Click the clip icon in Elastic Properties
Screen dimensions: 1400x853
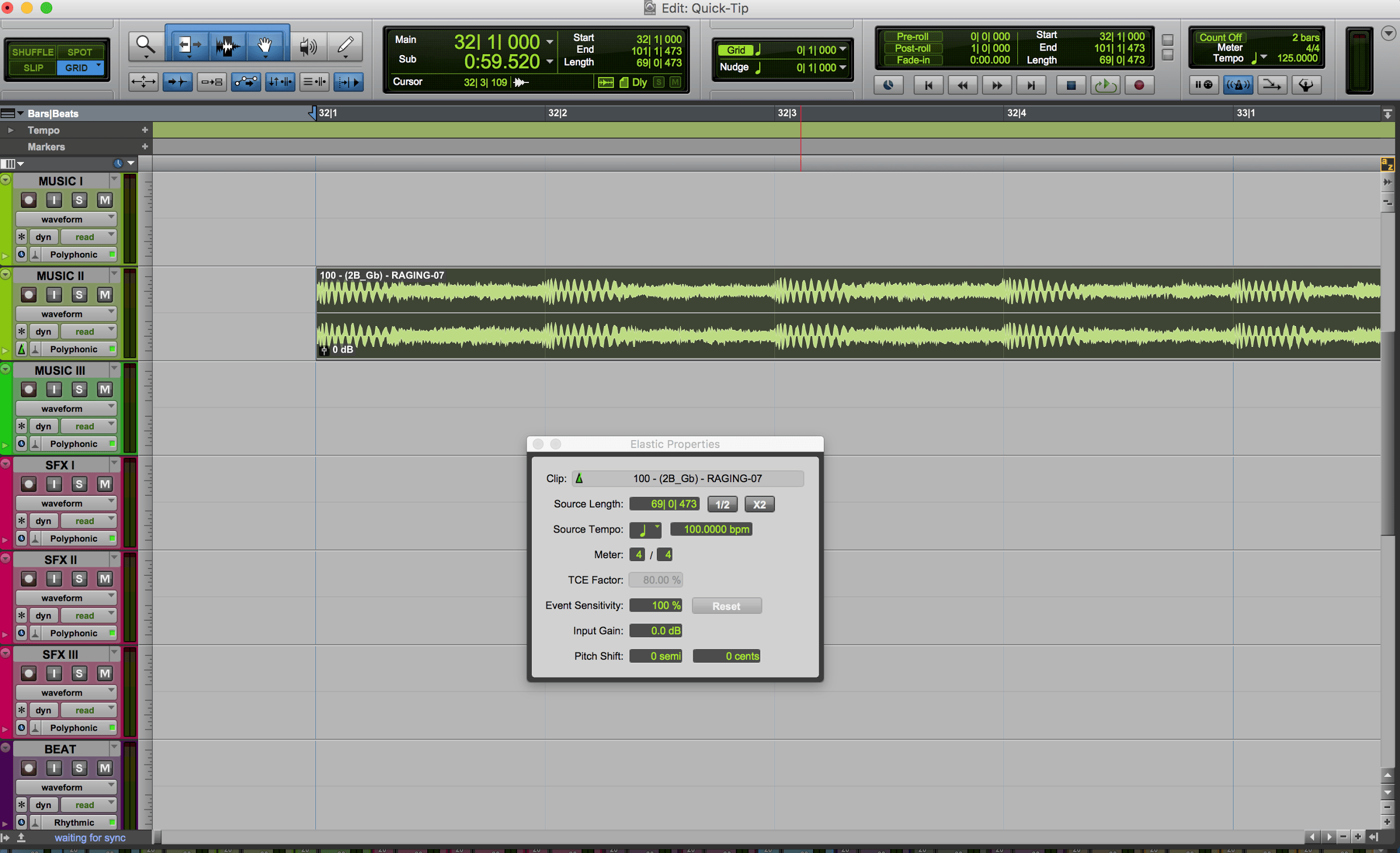[x=579, y=478]
